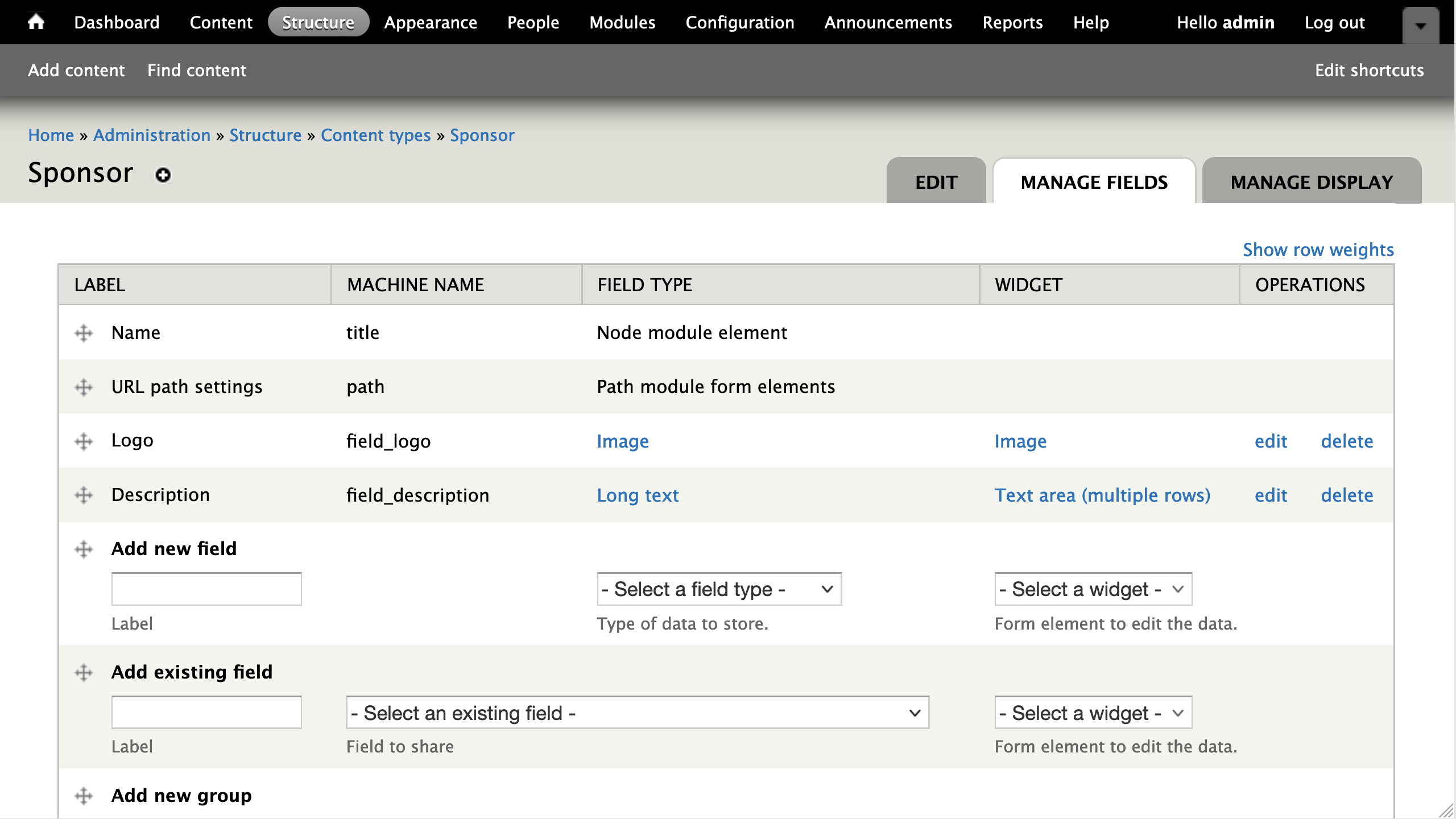This screenshot has width=1456, height=819.
Task: Open the Modules menu item
Action: tap(622, 22)
